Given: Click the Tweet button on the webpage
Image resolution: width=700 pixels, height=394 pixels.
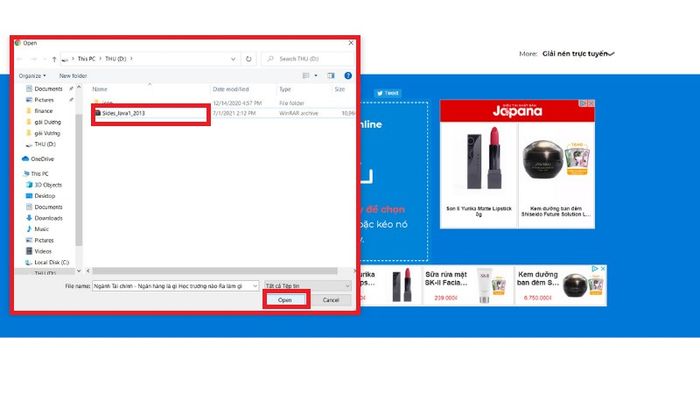Looking at the screenshot, I should click(x=388, y=93).
